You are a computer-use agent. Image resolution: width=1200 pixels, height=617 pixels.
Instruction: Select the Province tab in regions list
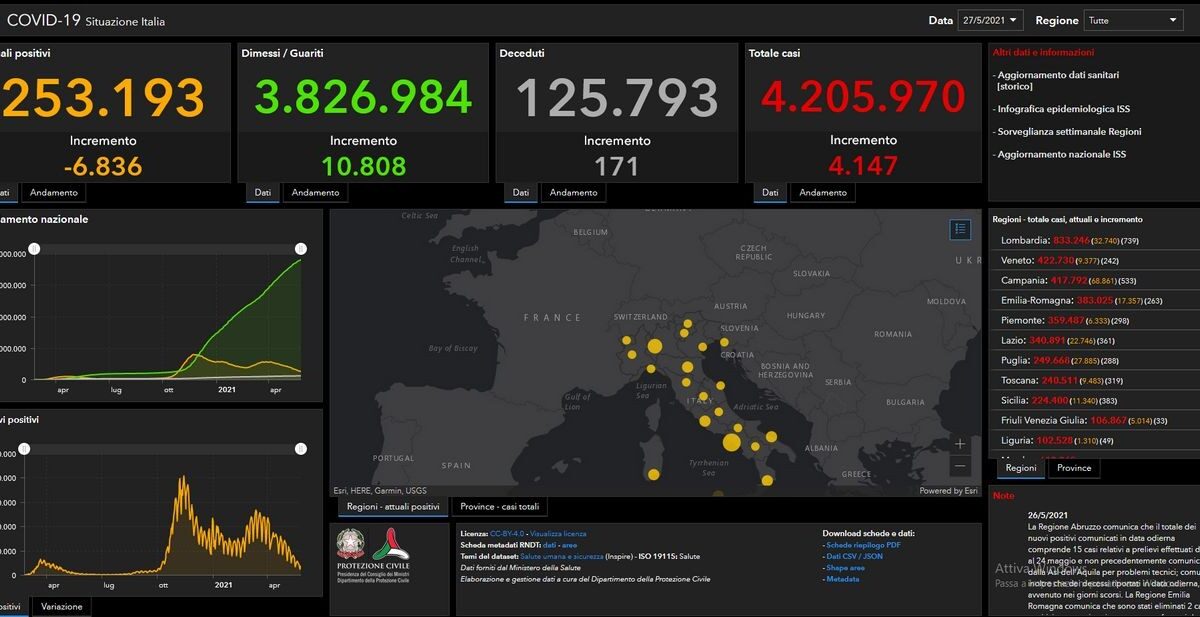(1073, 468)
